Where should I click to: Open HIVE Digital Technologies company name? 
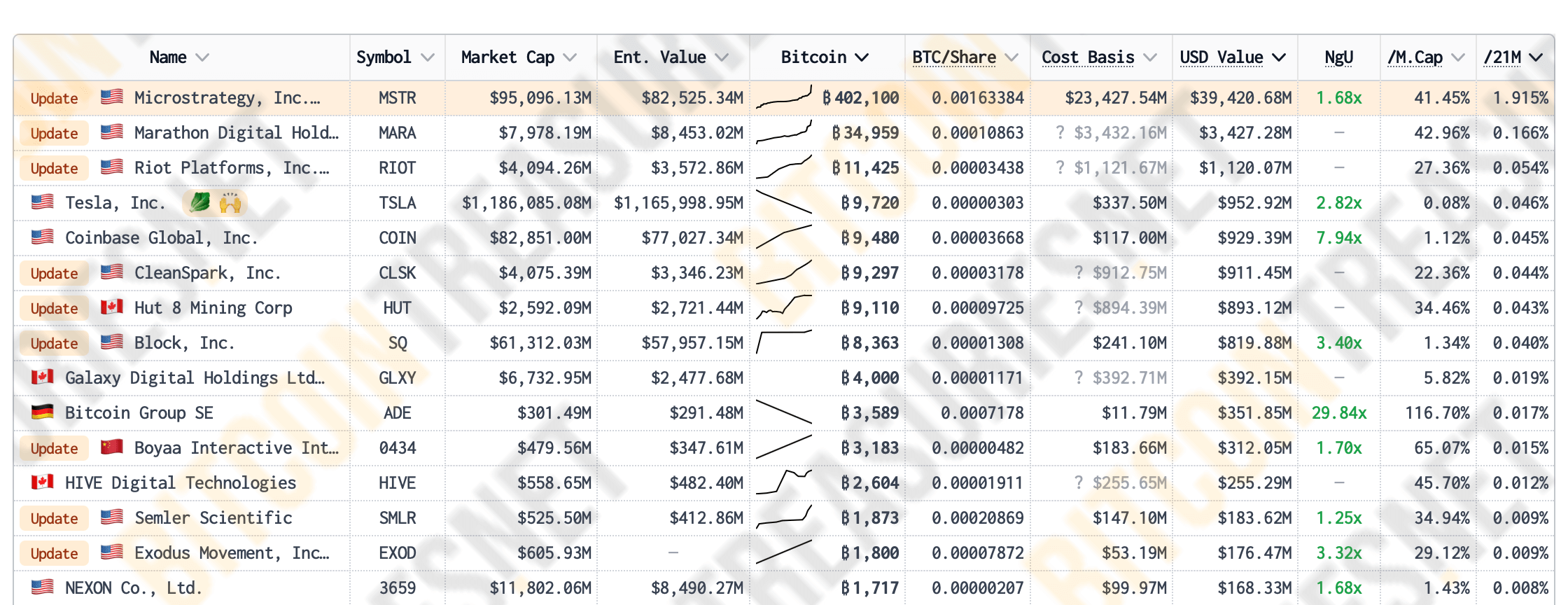coord(181,483)
